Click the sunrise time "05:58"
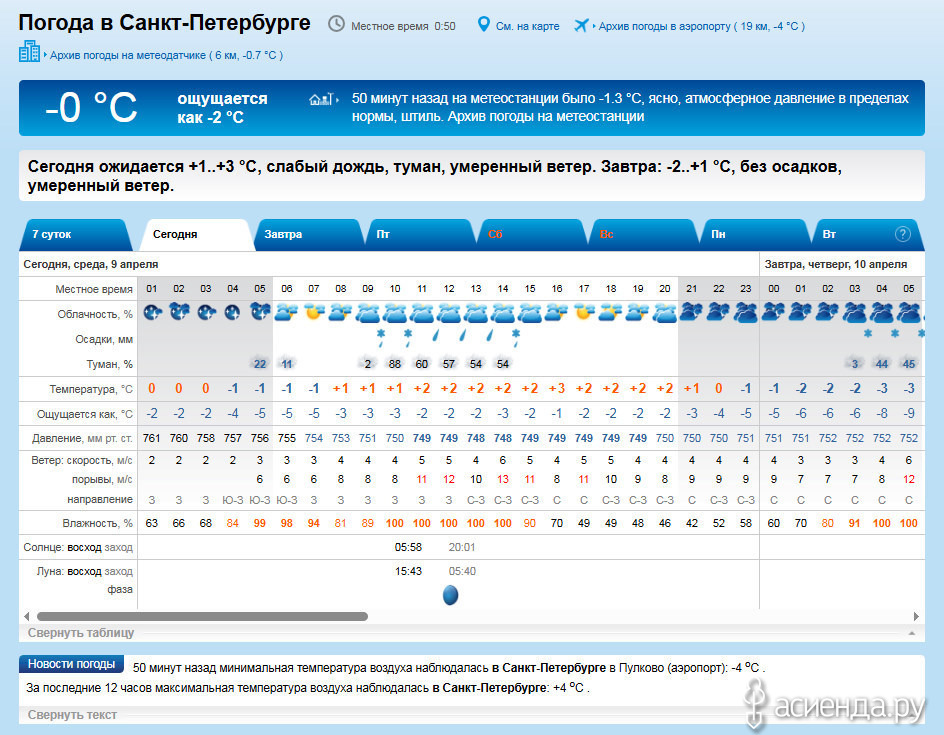Viewport: 944px width, 735px height. pos(408,547)
